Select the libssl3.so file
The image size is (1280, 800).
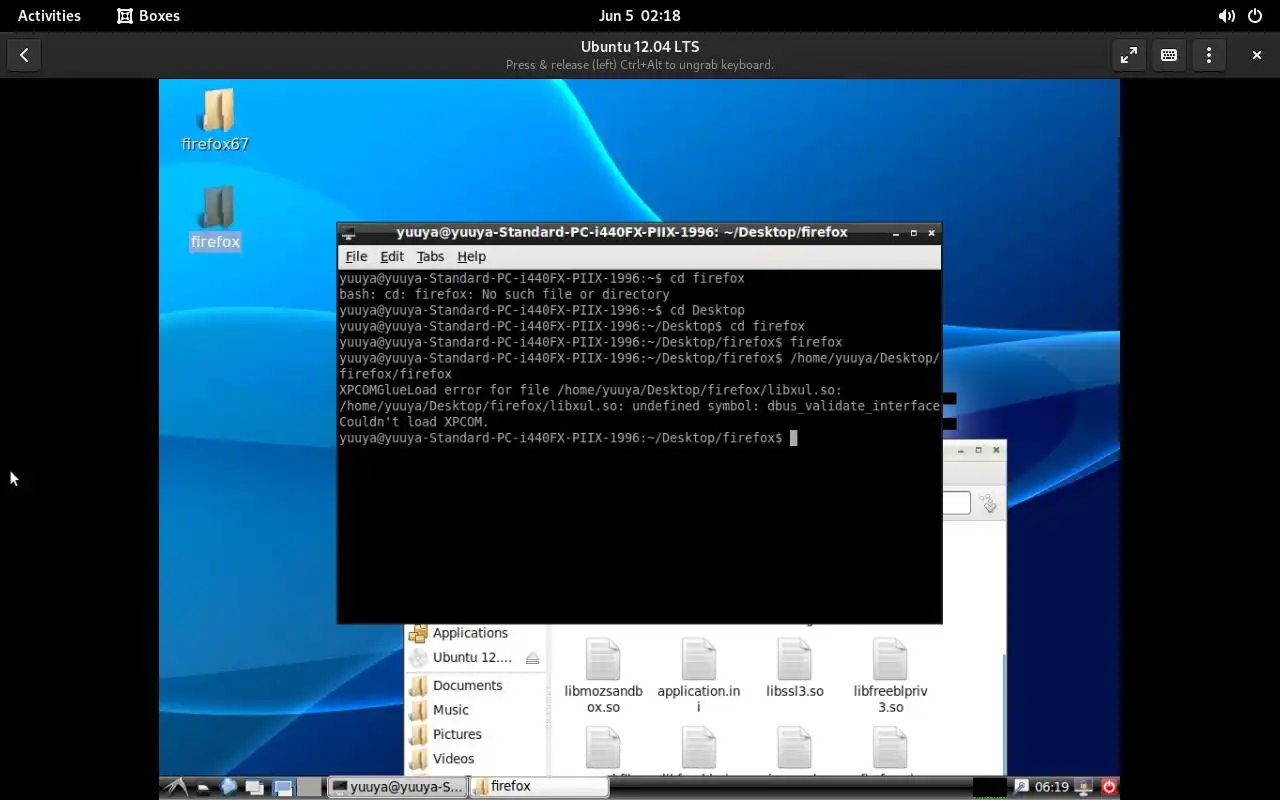click(795, 668)
